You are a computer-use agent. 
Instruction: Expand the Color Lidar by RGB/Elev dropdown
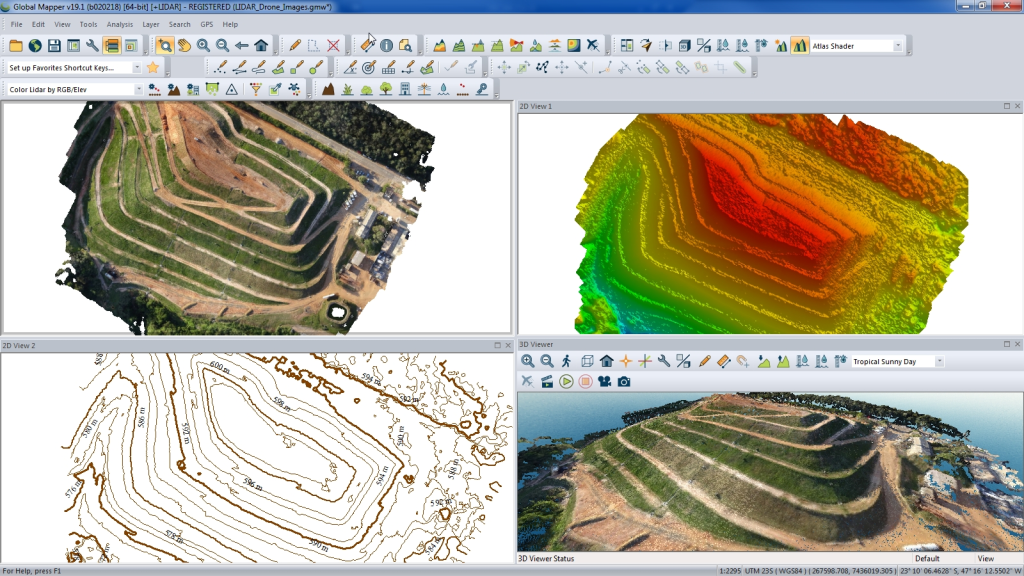click(x=138, y=88)
